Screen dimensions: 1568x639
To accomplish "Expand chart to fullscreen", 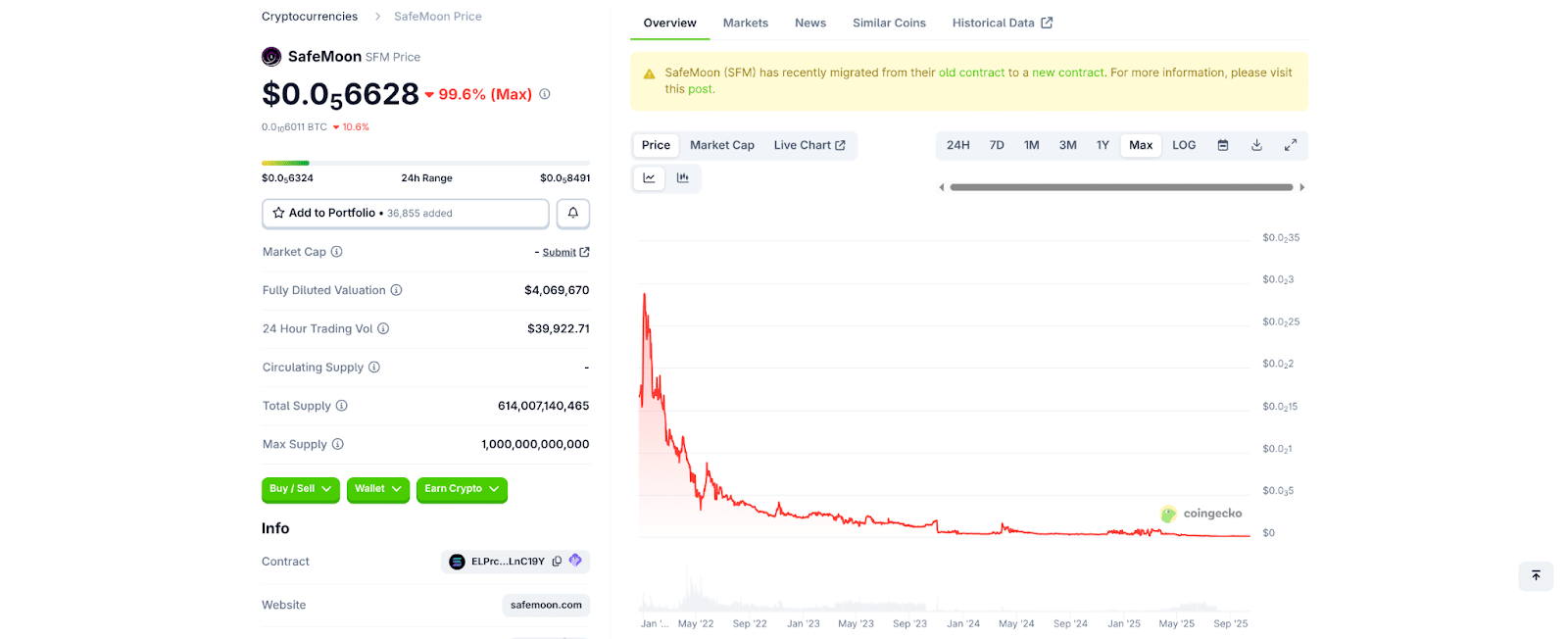I will (1291, 145).
